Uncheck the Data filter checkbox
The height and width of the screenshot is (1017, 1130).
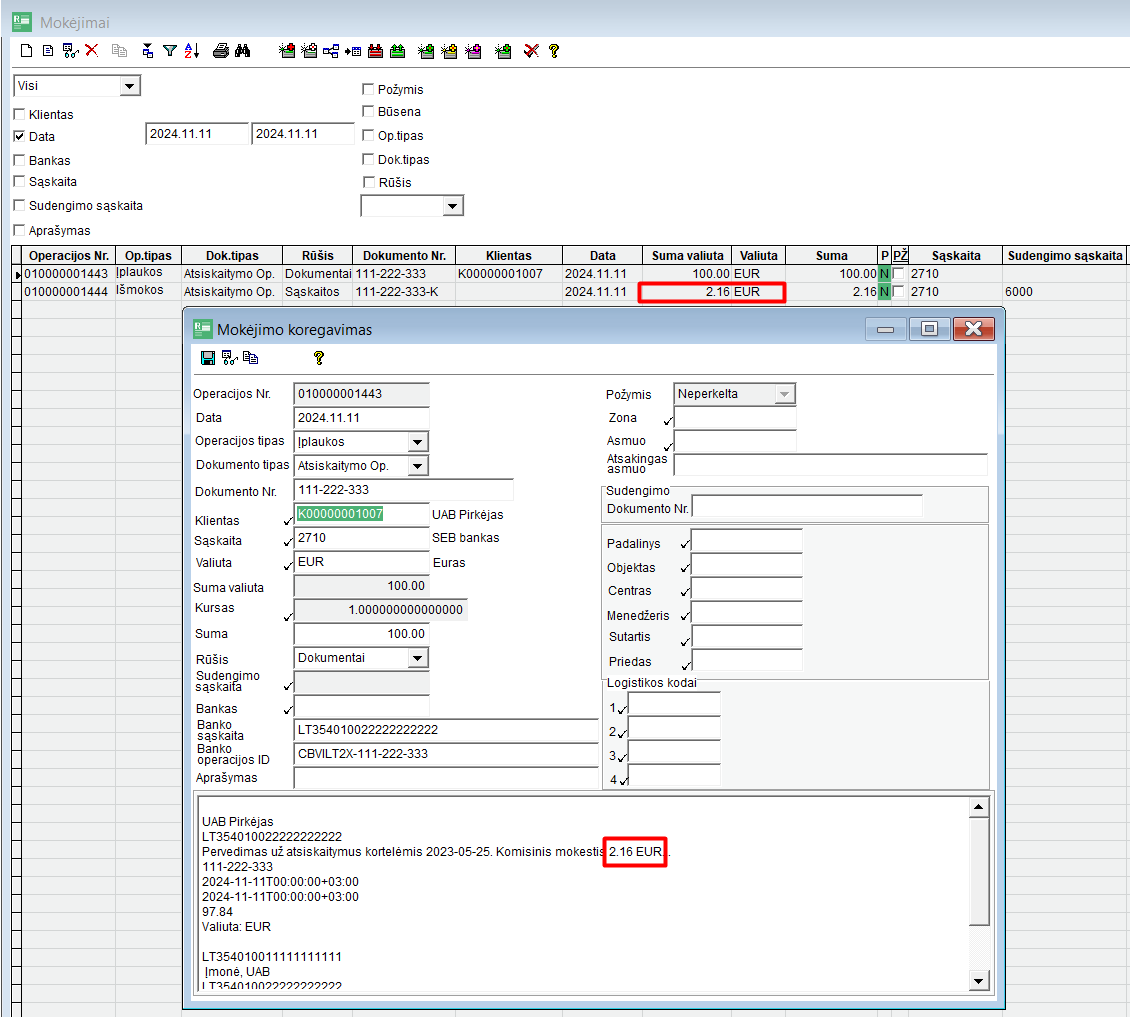(19, 137)
